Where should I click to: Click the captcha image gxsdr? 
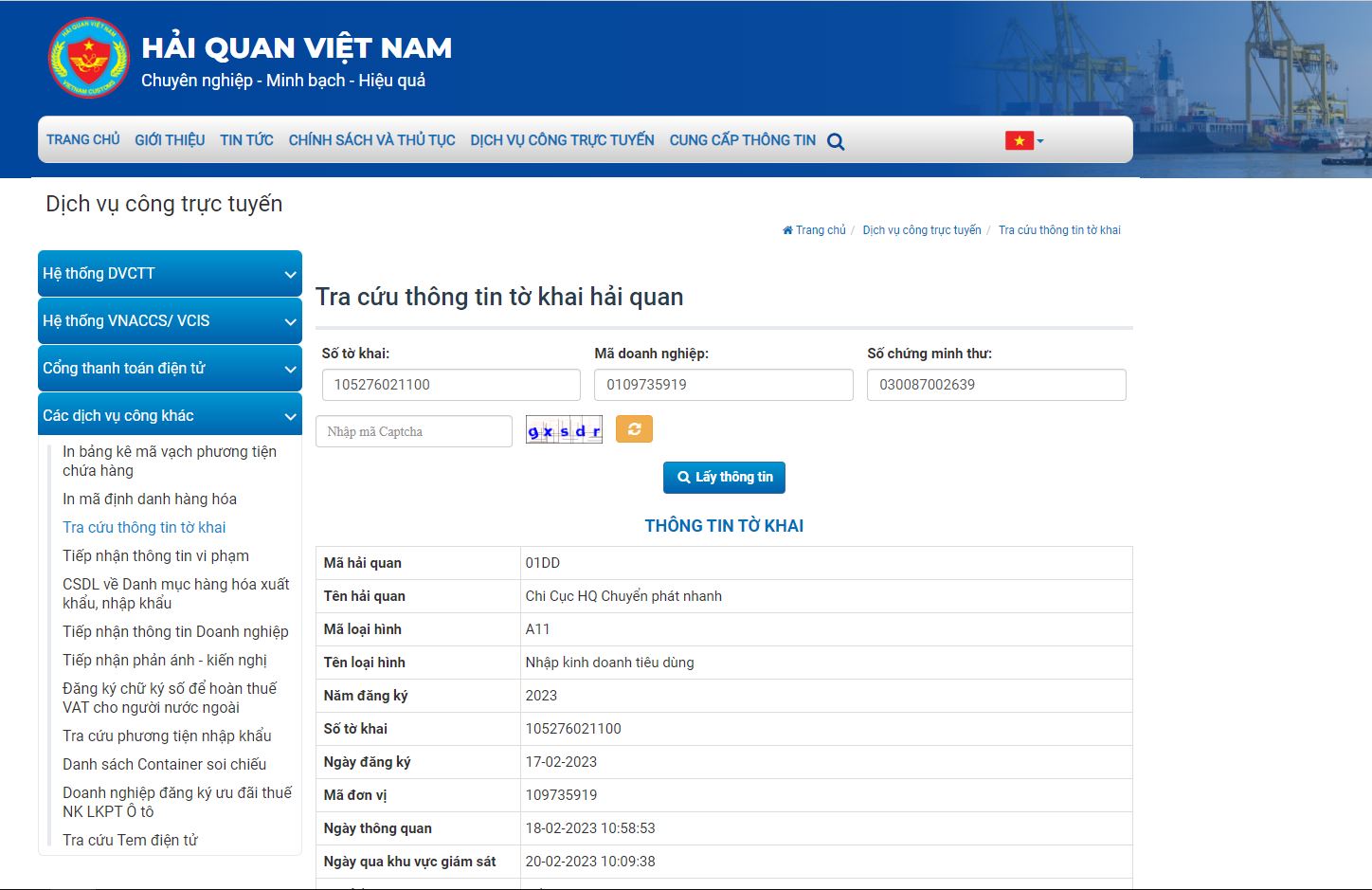coord(564,430)
